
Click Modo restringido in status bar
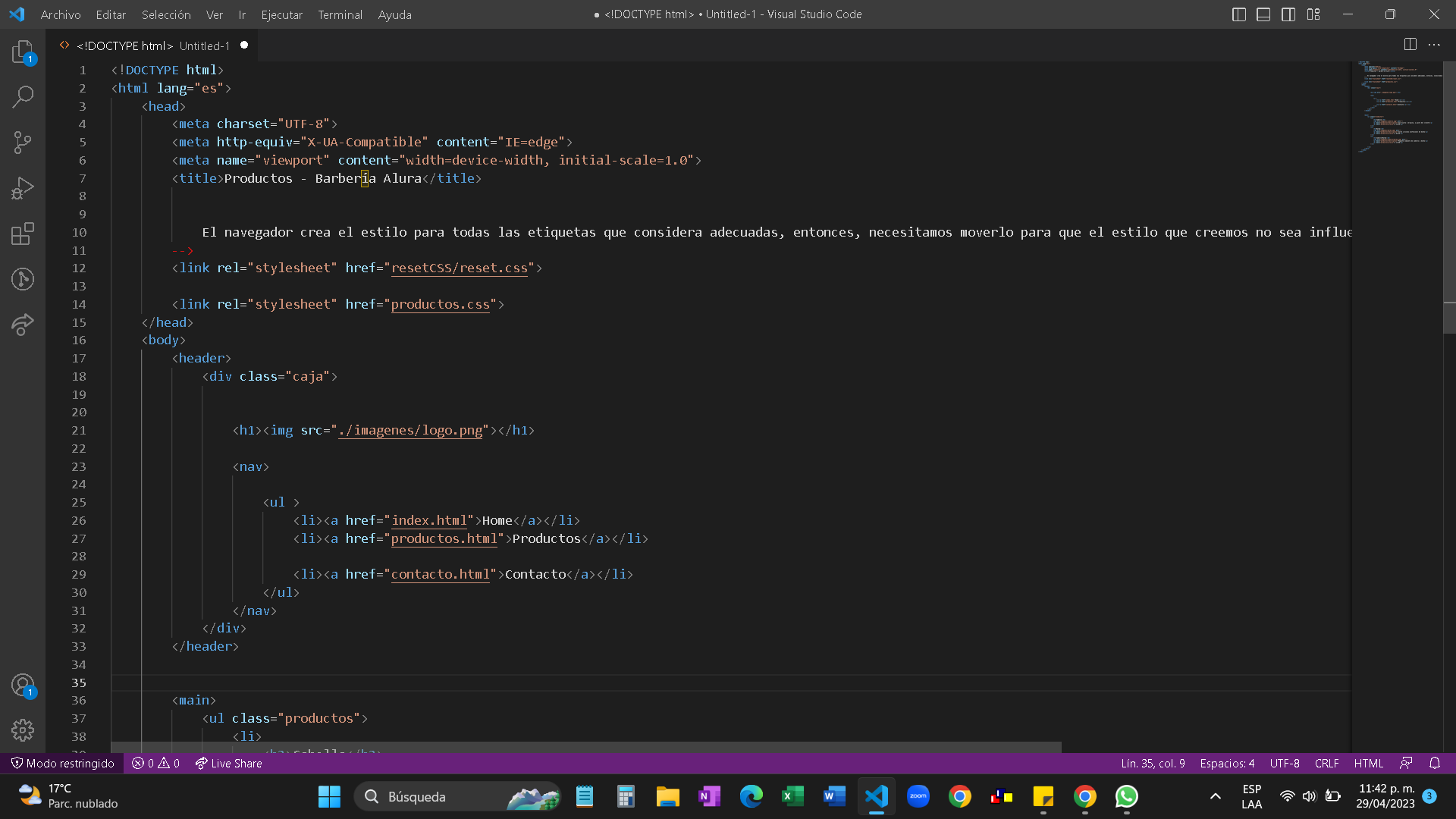[62, 764]
